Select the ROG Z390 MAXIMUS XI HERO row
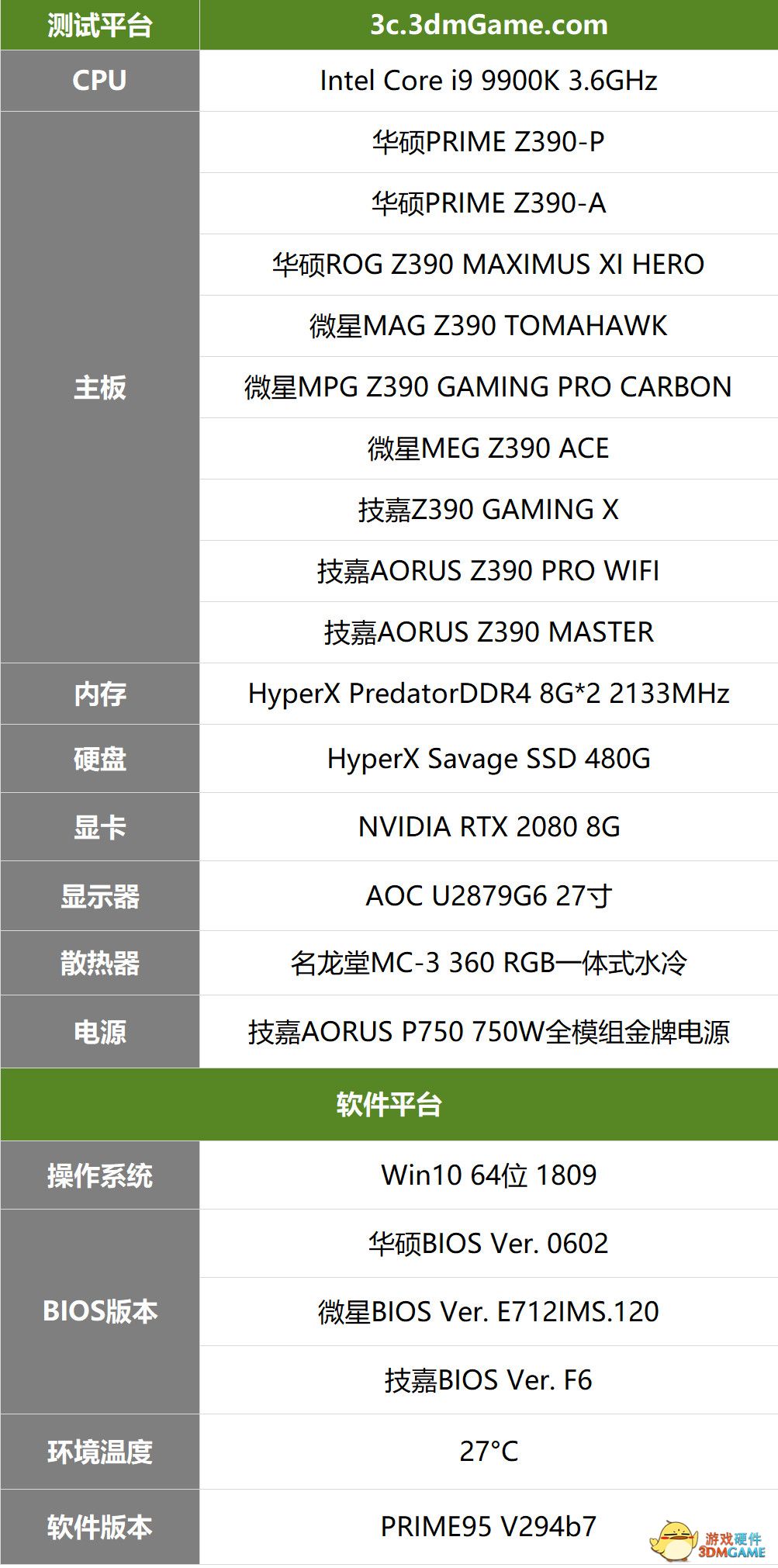This screenshot has height=1568, width=778. pyautogui.click(x=489, y=265)
